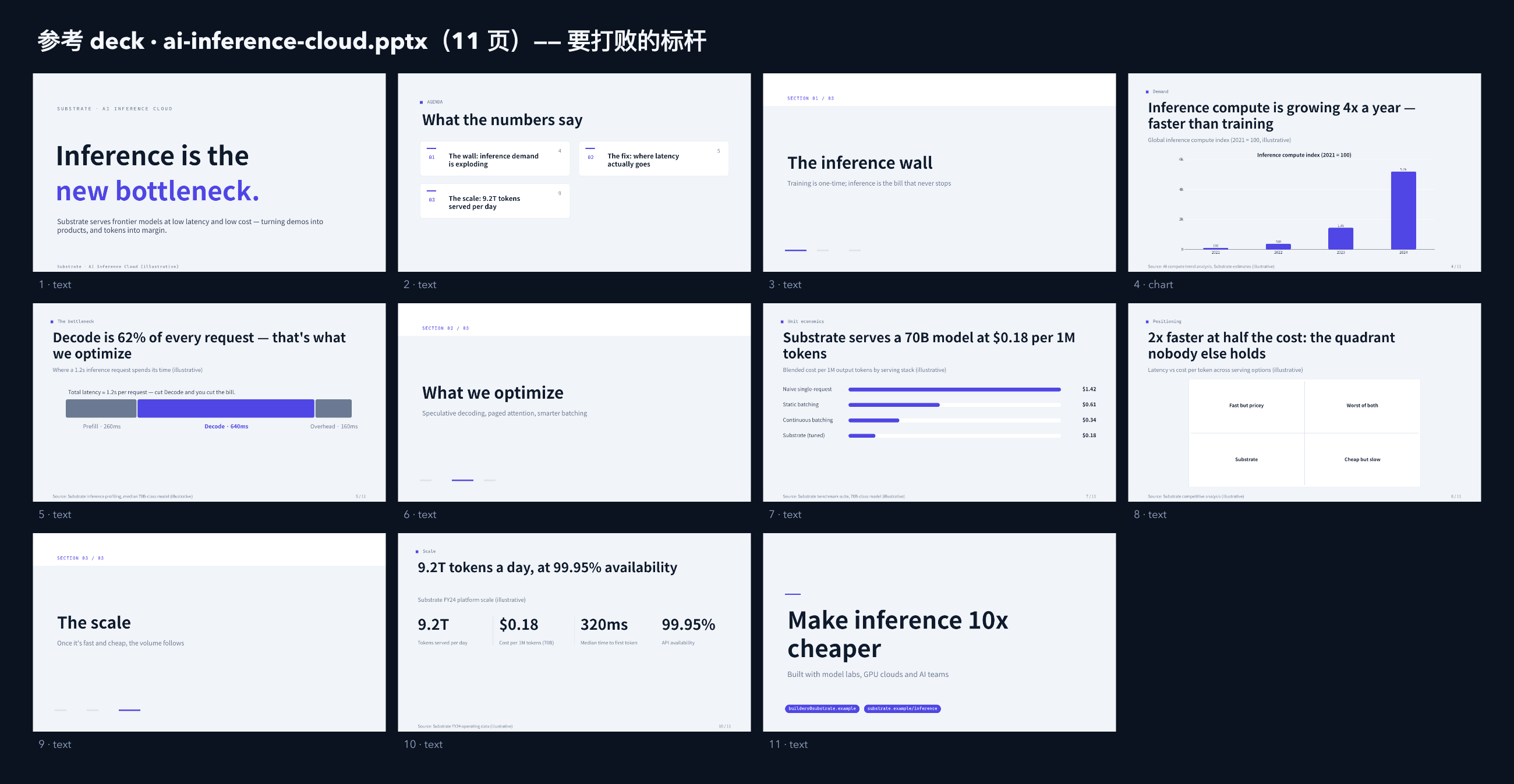The height and width of the screenshot is (784, 1514).
Task: Click the '$1.42' cost value
Action: (x=1088, y=389)
